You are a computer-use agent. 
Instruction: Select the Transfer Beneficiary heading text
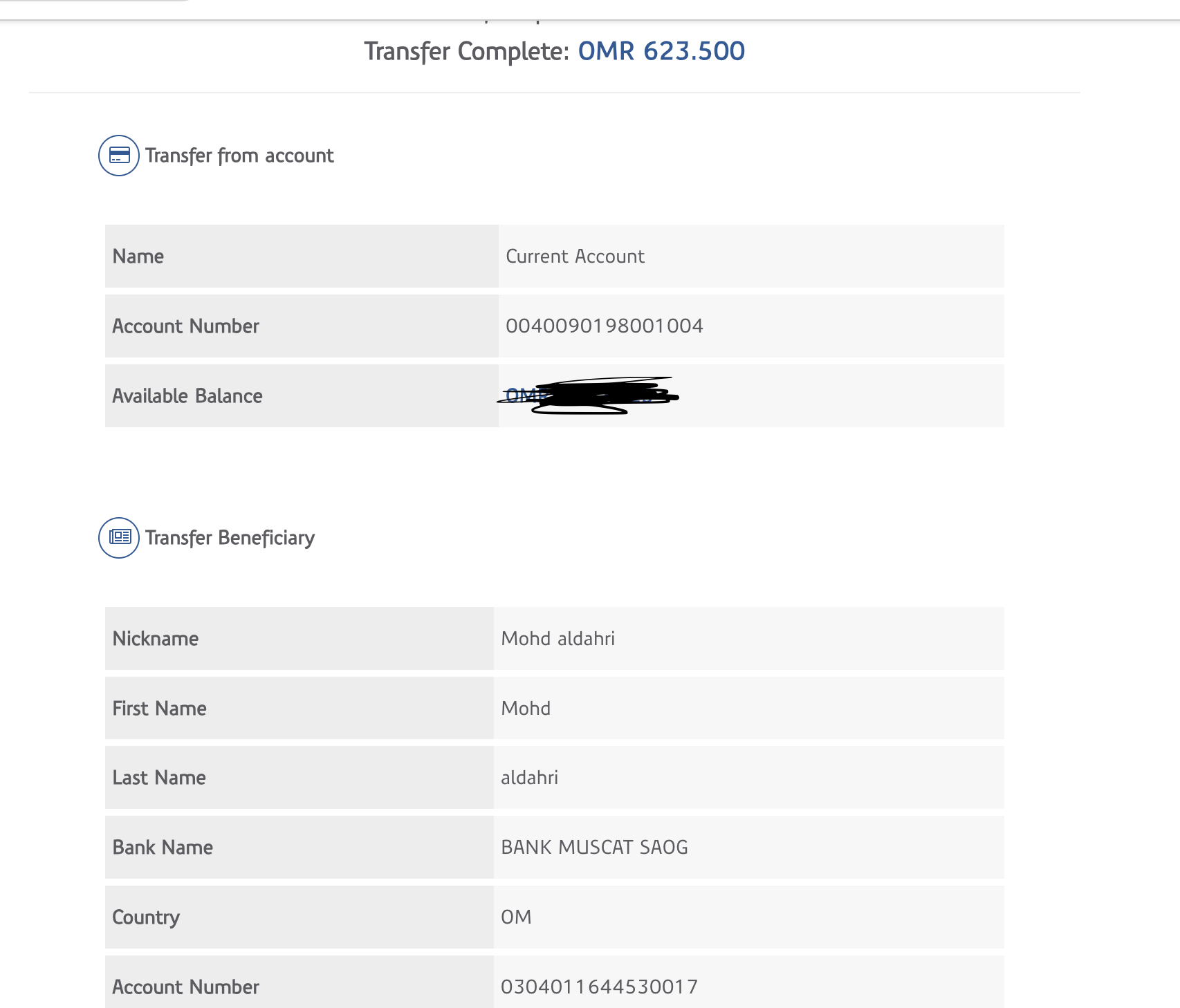(230, 538)
